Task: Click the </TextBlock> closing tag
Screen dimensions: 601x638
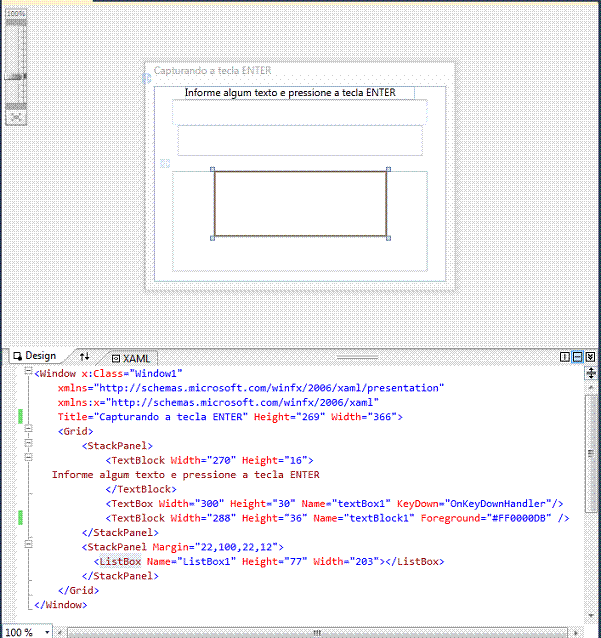Action: click(x=141, y=489)
